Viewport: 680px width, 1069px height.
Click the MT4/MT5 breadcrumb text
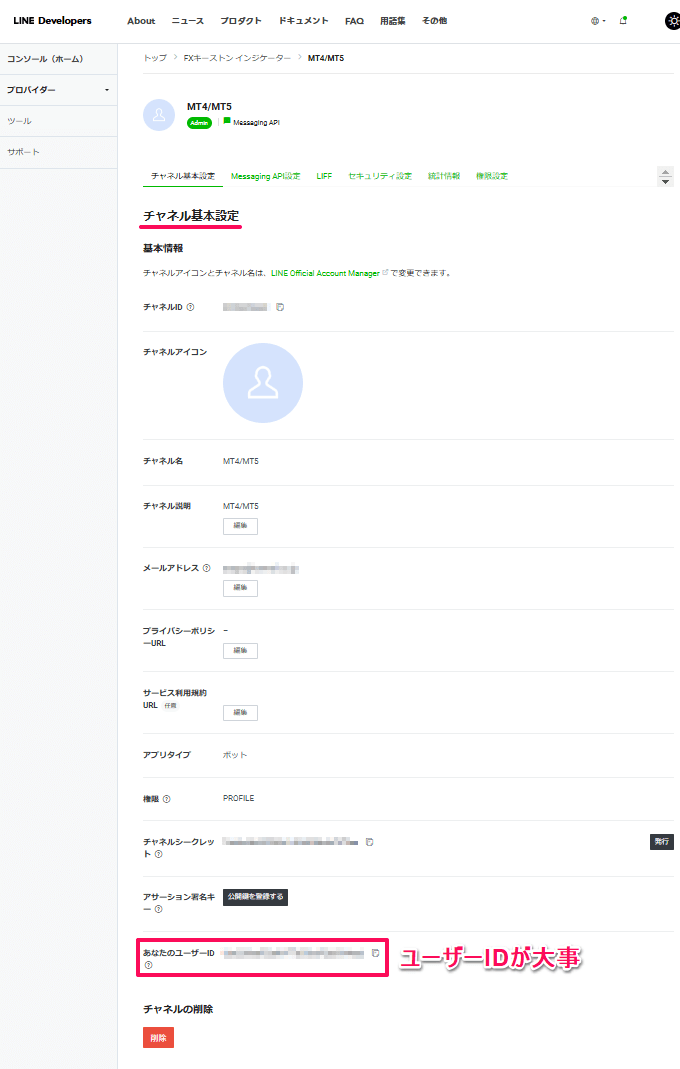(326, 58)
